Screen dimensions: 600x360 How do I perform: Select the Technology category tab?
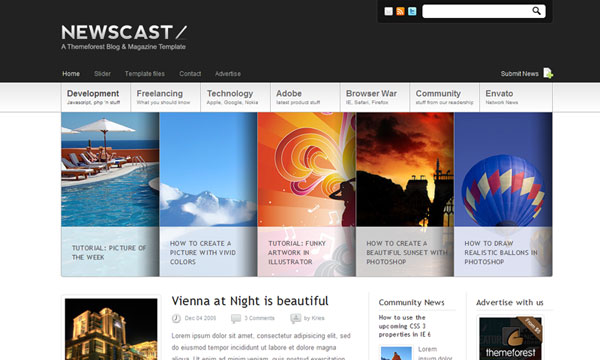(x=235, y=97)
